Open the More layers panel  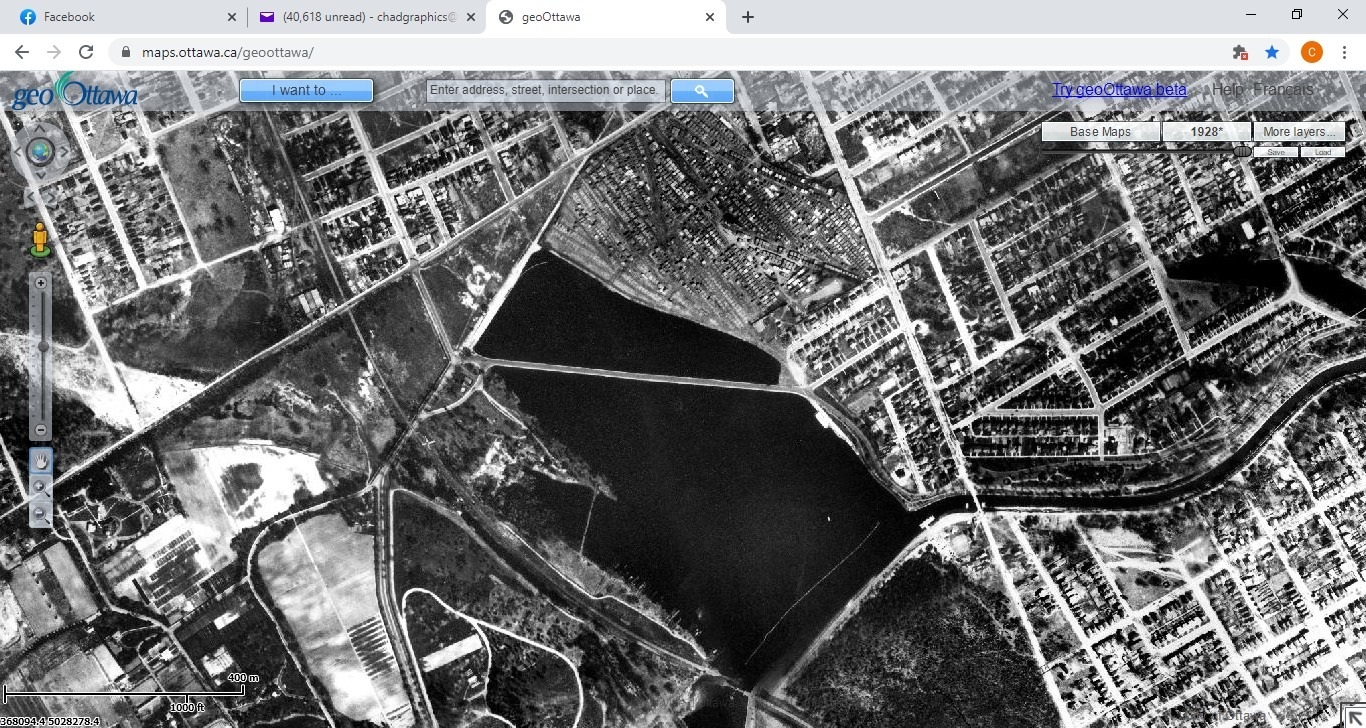(1298, 132)
